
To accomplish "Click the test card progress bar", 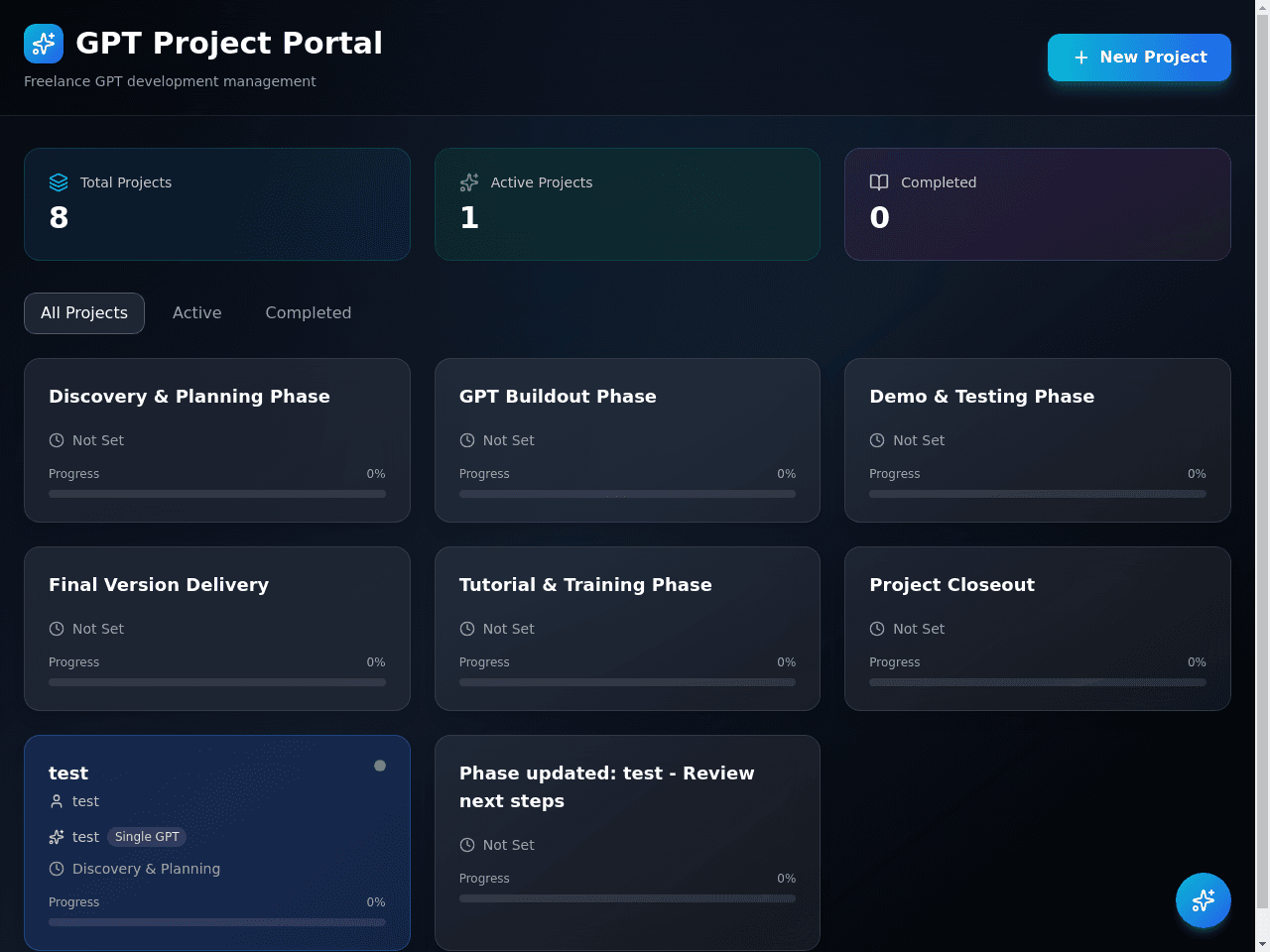I will click(217, 922).
